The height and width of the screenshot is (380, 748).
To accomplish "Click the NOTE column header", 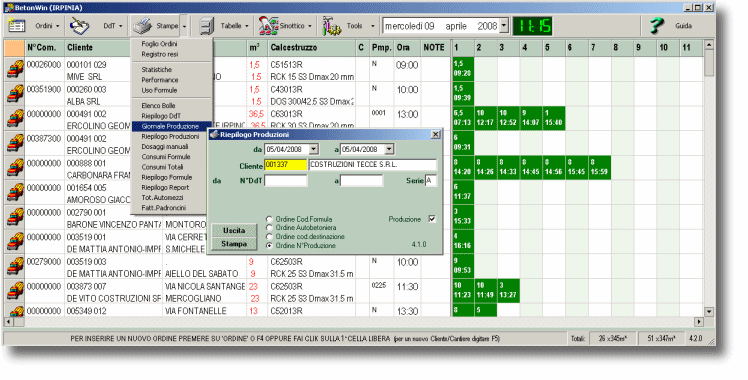I will (434, 48).
